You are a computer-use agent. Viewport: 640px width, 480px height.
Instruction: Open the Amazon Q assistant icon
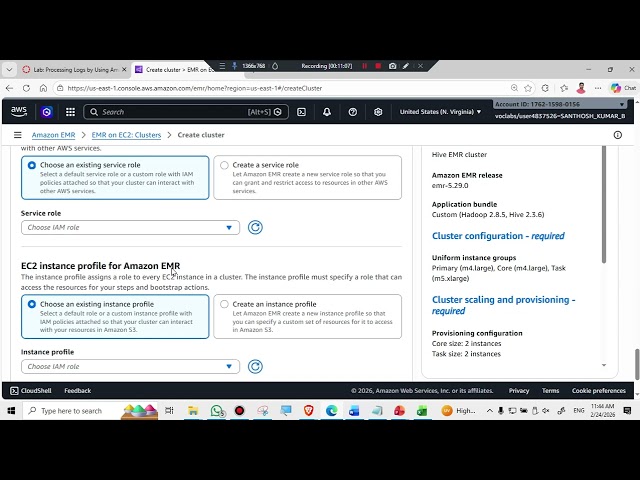[47, 112]
